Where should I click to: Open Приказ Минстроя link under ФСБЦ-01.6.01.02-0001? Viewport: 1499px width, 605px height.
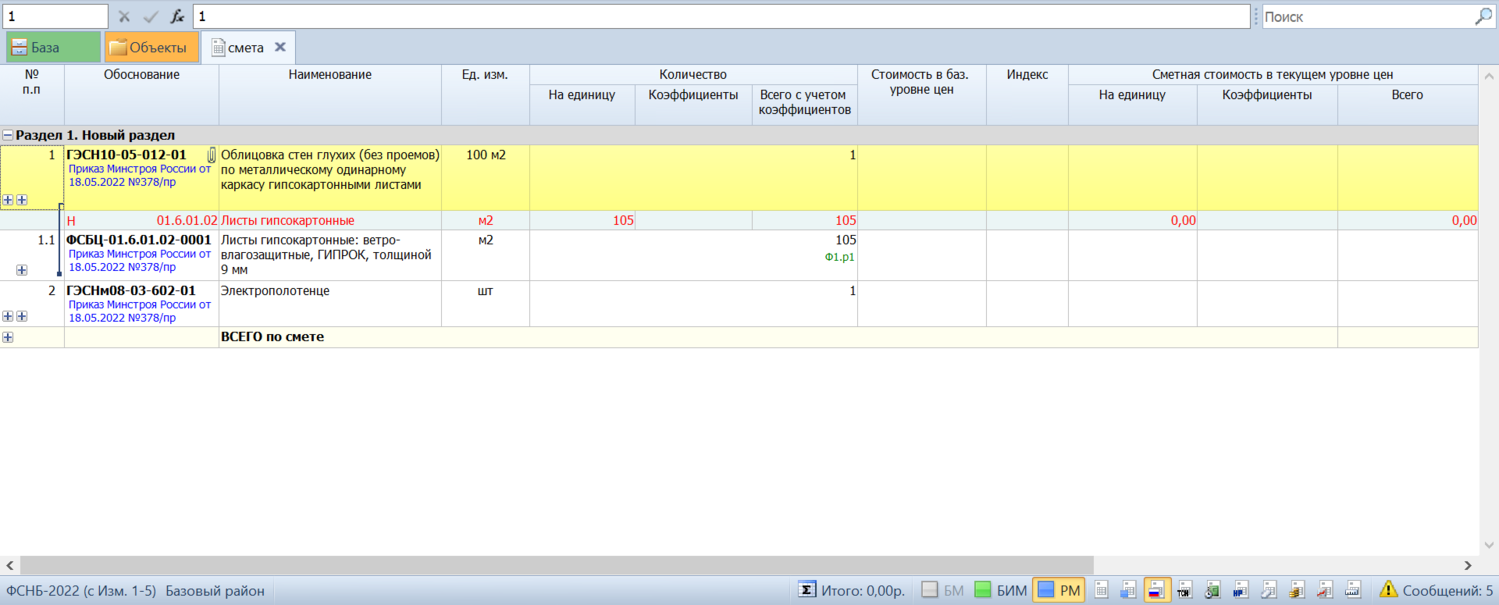pos(140,260)
